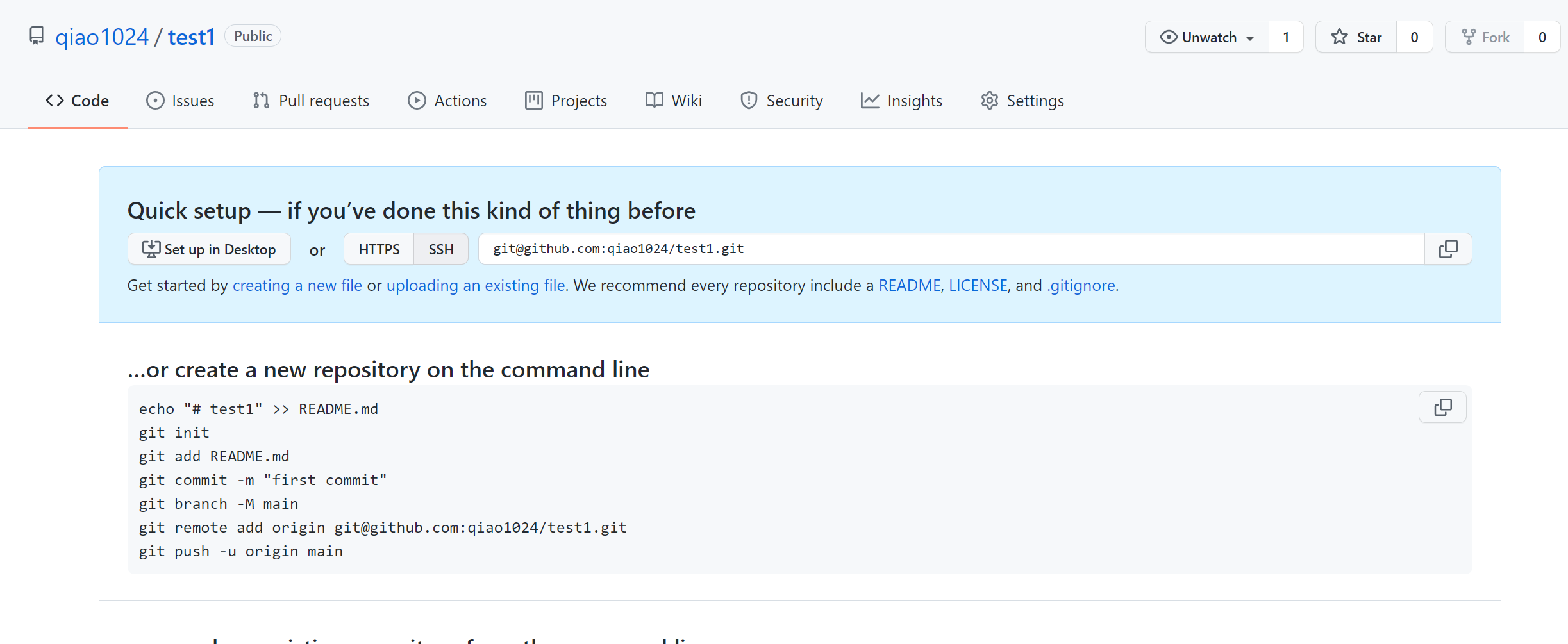
Task: Open the stargazers count showing 0
Action: [x=1414, y=37]
